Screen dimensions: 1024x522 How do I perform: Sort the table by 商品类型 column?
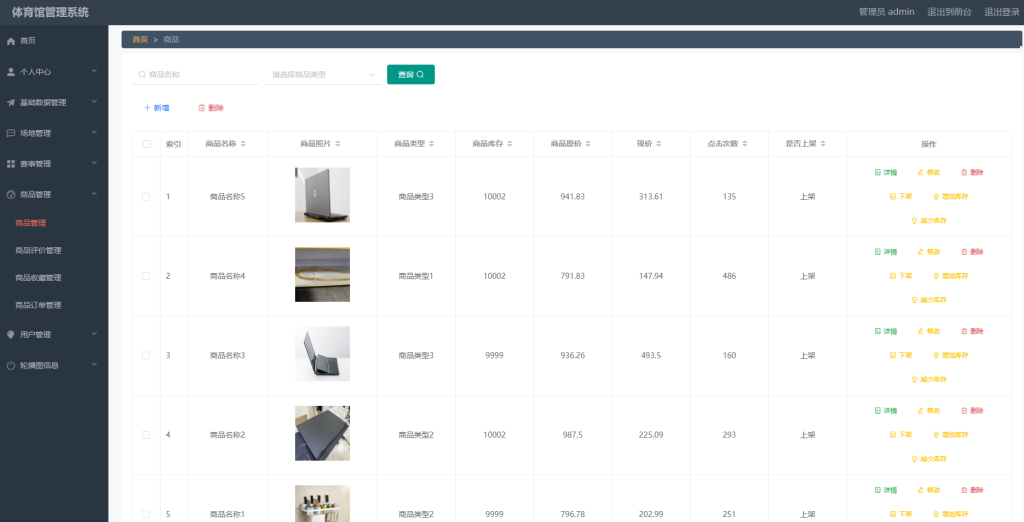(432, 144)
